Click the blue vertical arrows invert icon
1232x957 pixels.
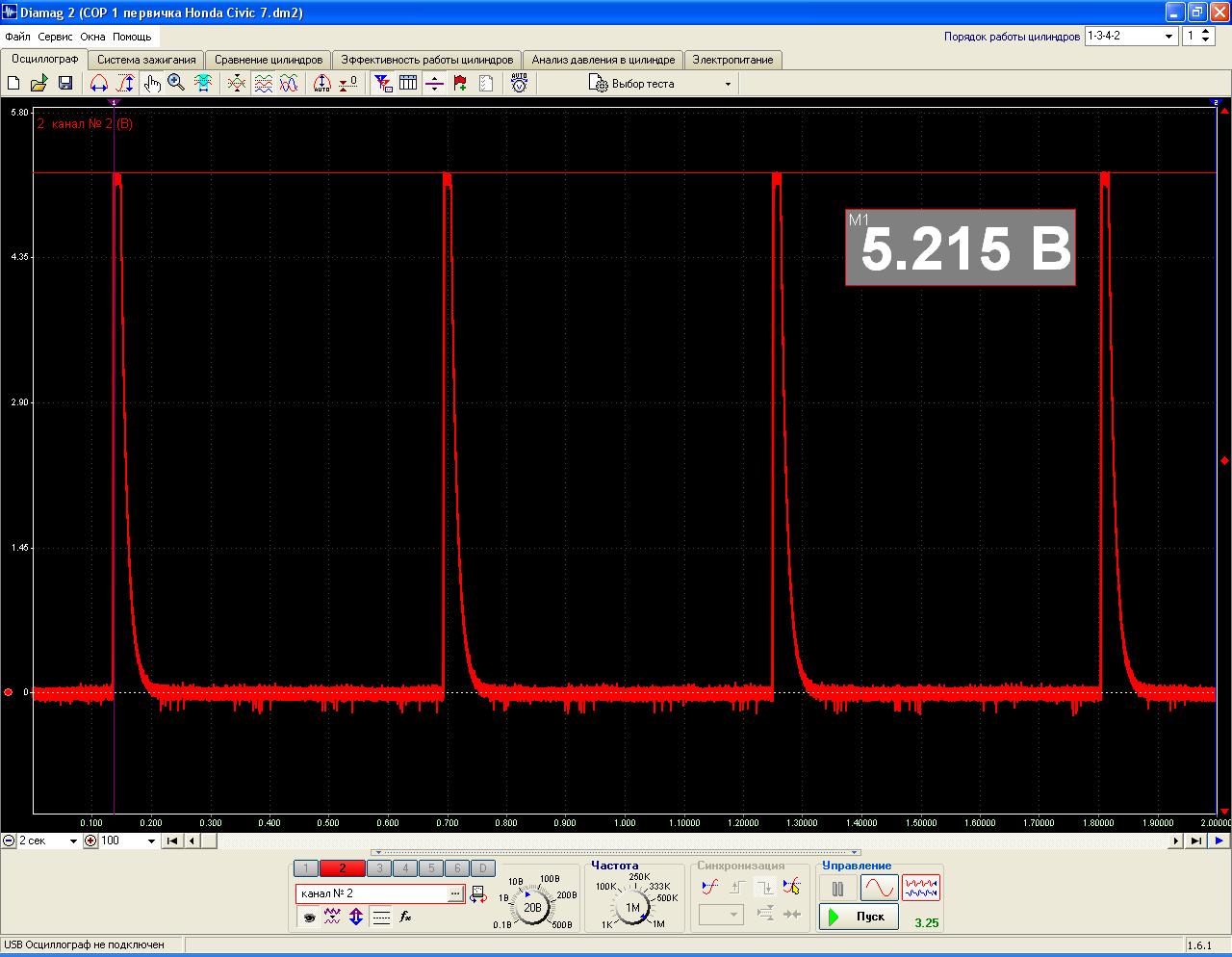356,918
